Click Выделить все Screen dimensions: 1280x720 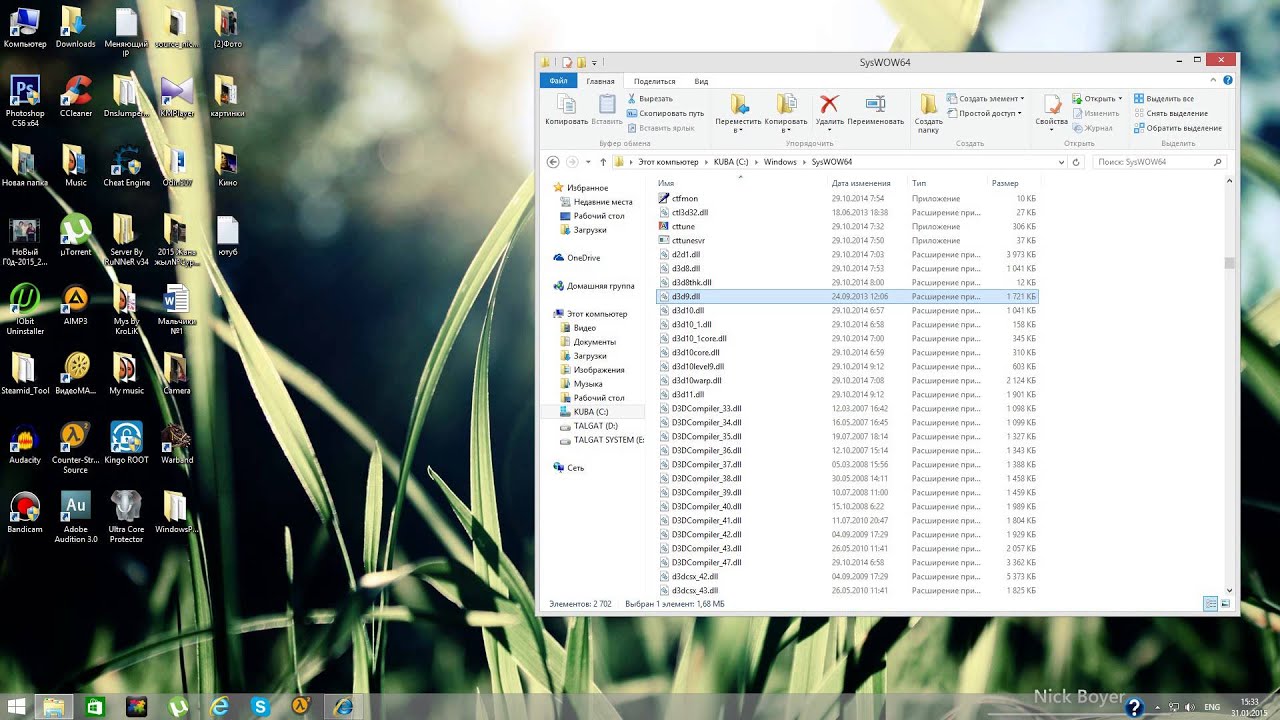coord(1163,99)
